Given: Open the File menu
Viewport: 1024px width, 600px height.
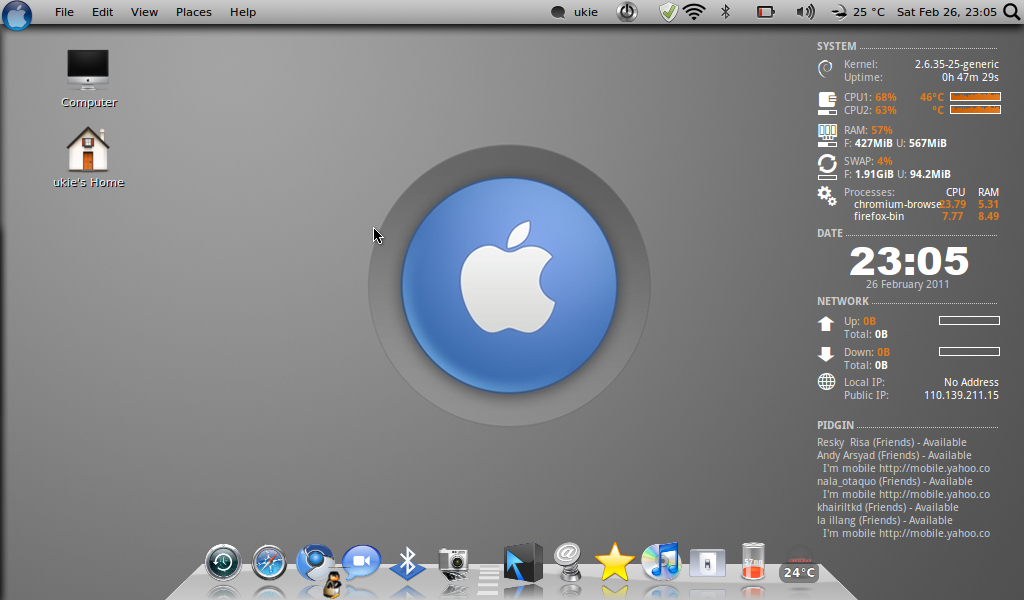Looking at the screenshot, I should coord(64,12).
